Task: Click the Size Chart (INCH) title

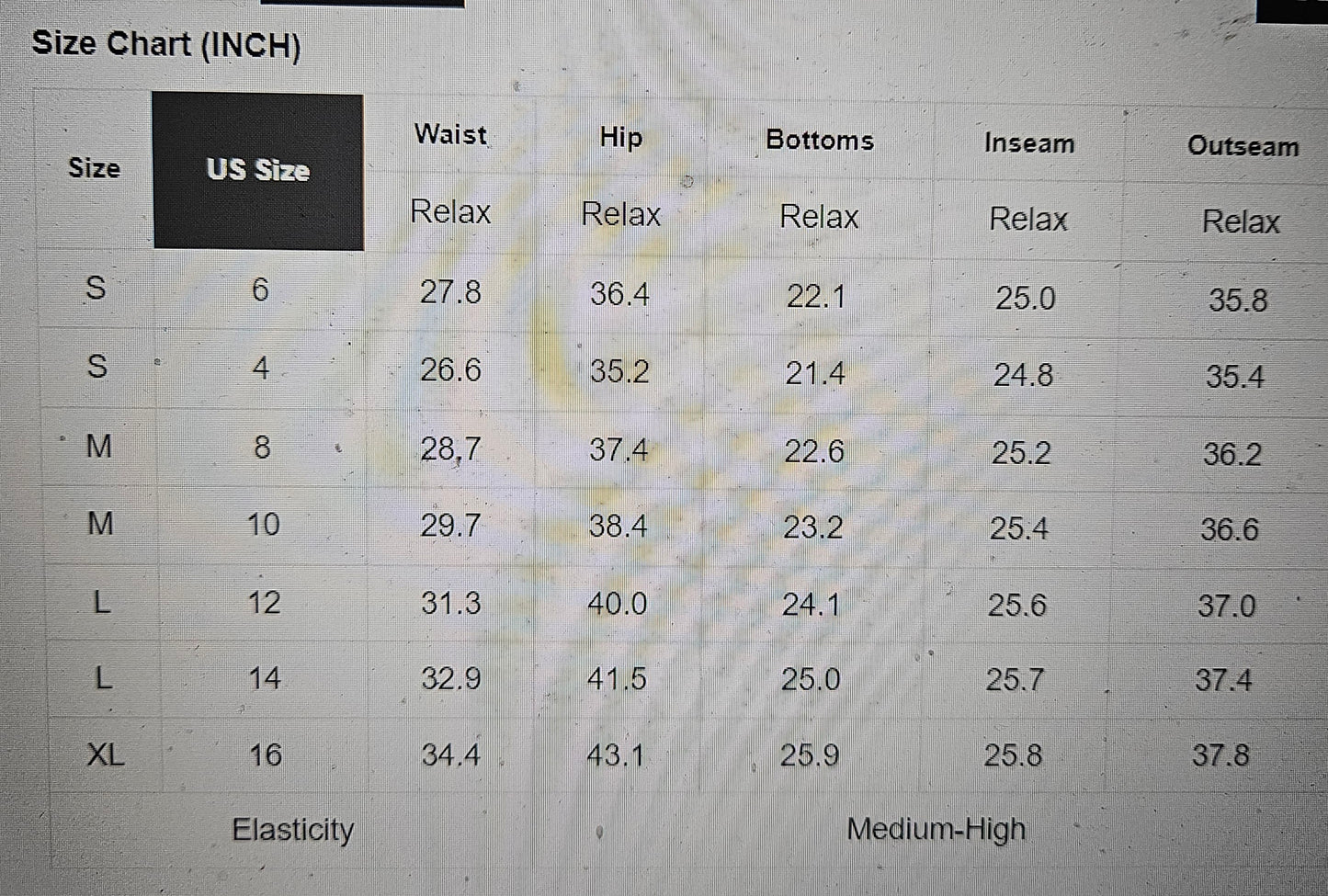Action: click(x=166, y=45)
